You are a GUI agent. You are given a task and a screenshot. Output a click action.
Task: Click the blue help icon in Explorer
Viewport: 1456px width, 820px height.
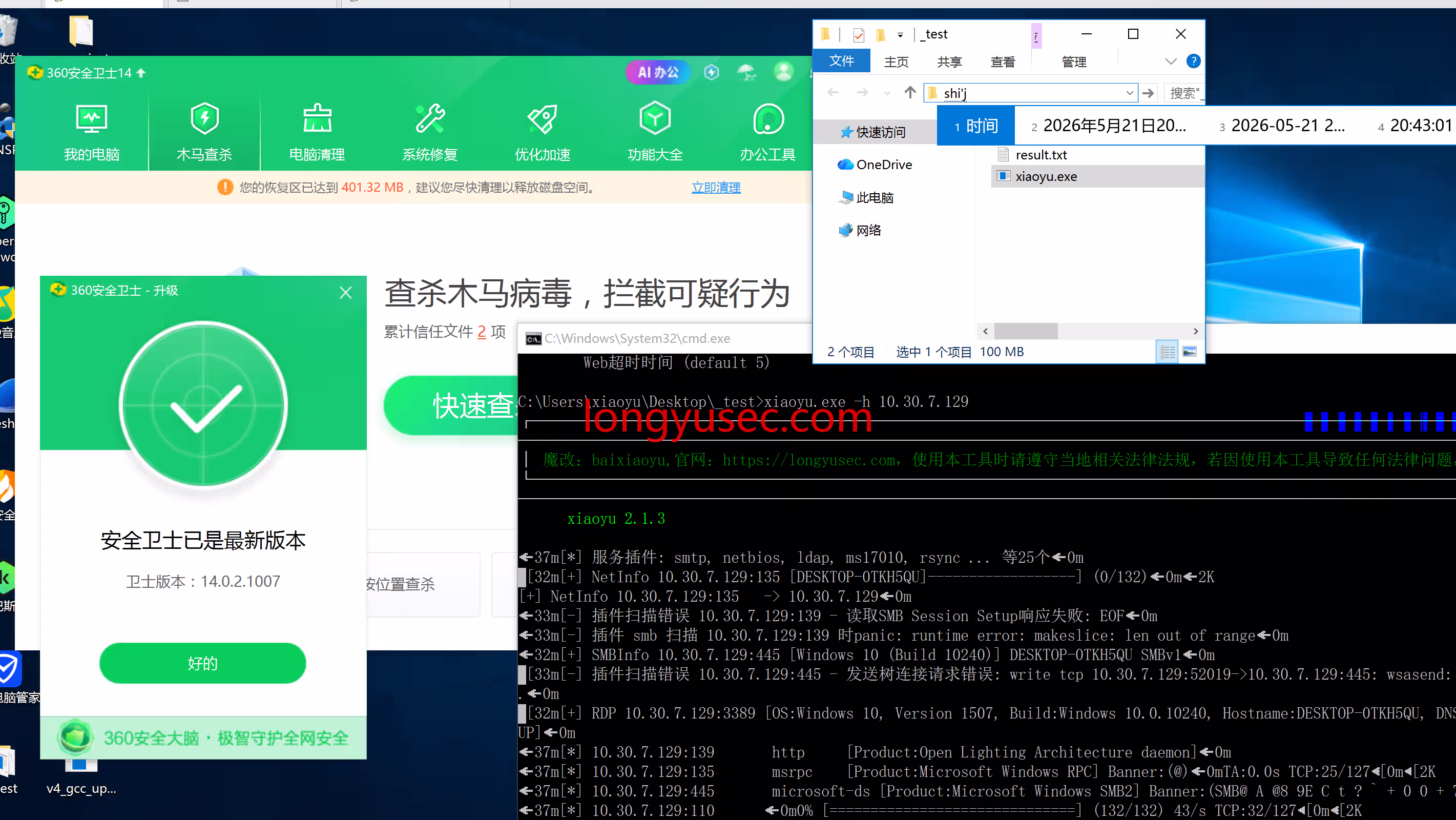coord(1193,61)
